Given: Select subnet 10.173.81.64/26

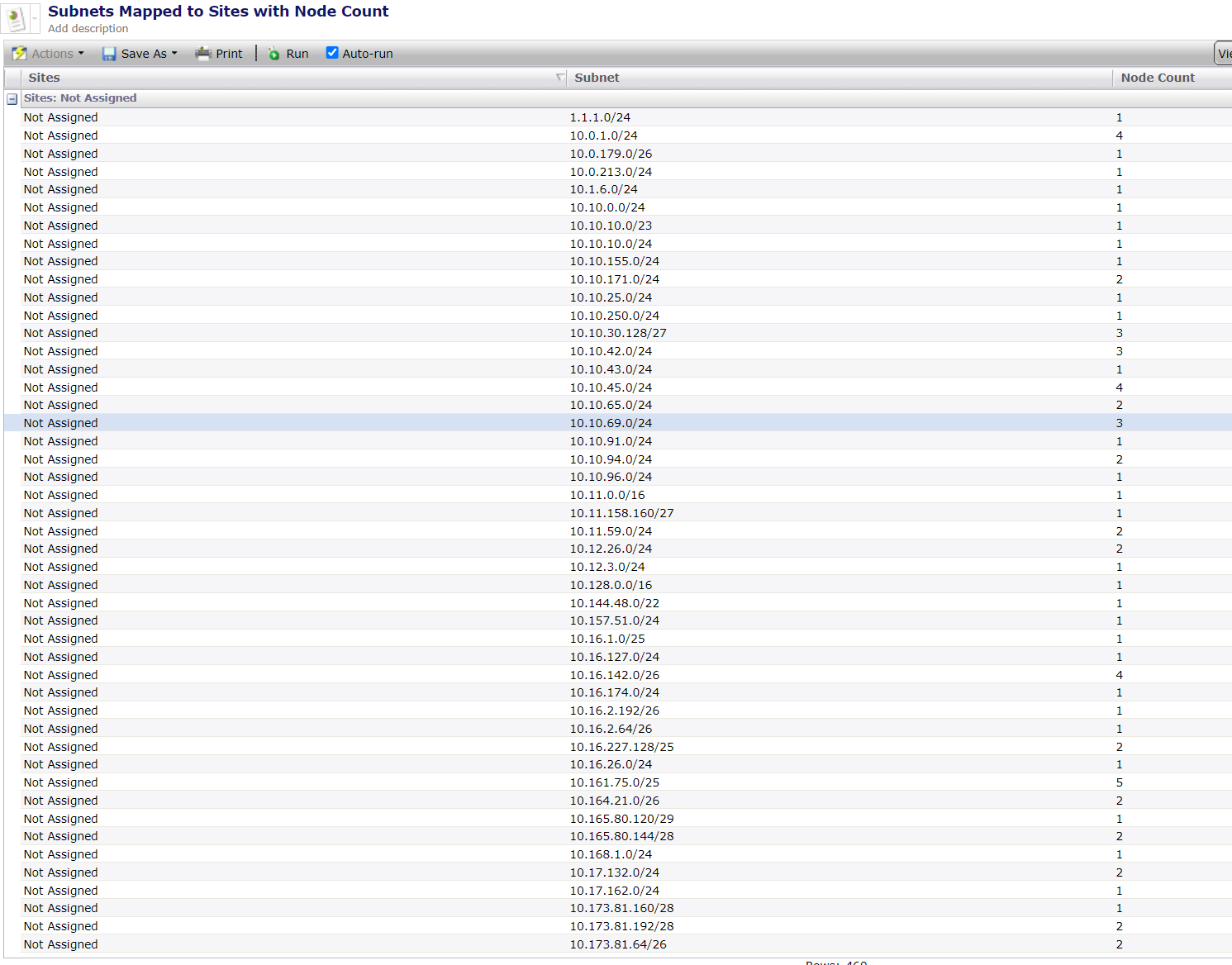Looking at the screenshot, I should [618, 944].
